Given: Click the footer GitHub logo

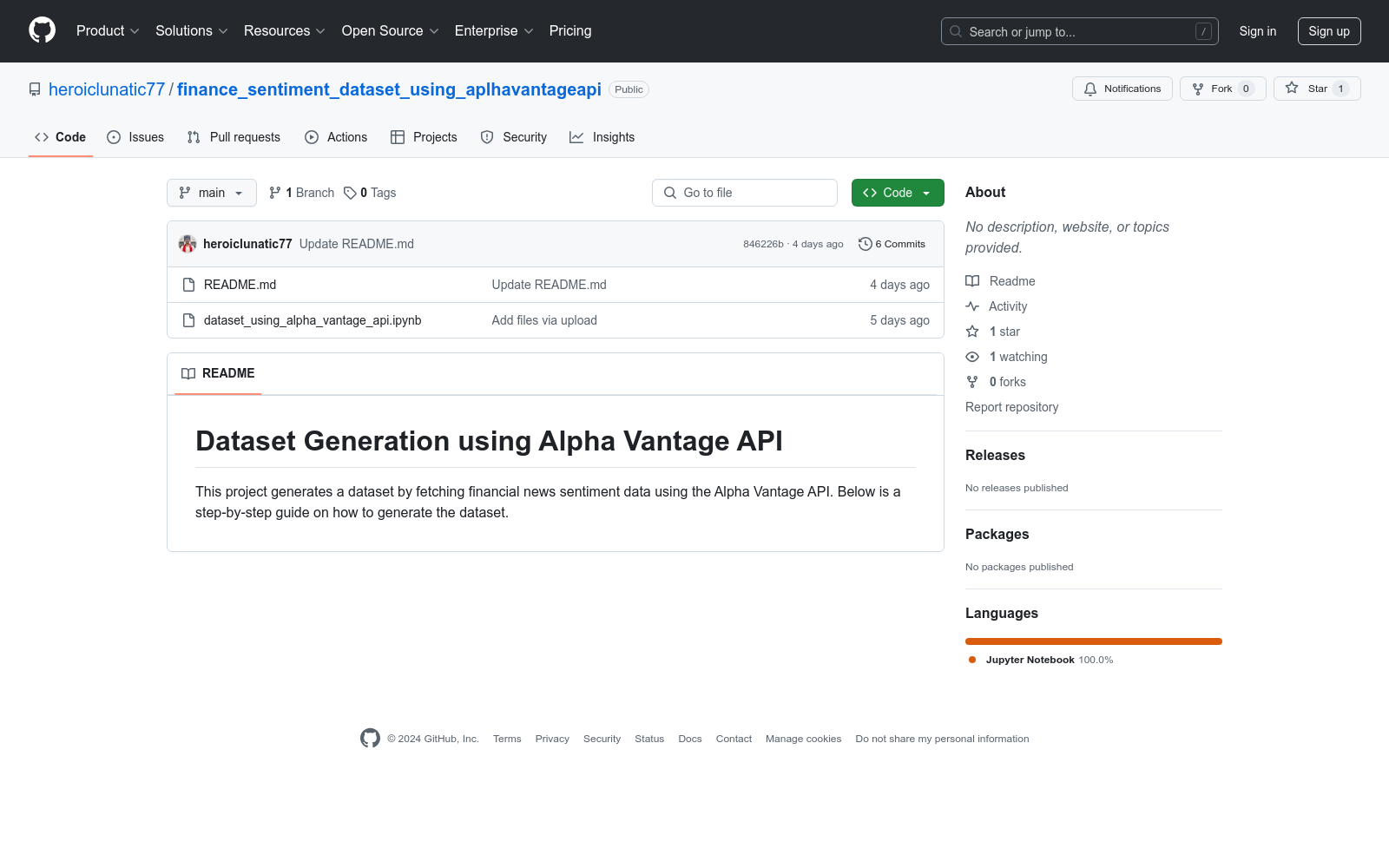Looking at the screenshot, I should [370, 739].
